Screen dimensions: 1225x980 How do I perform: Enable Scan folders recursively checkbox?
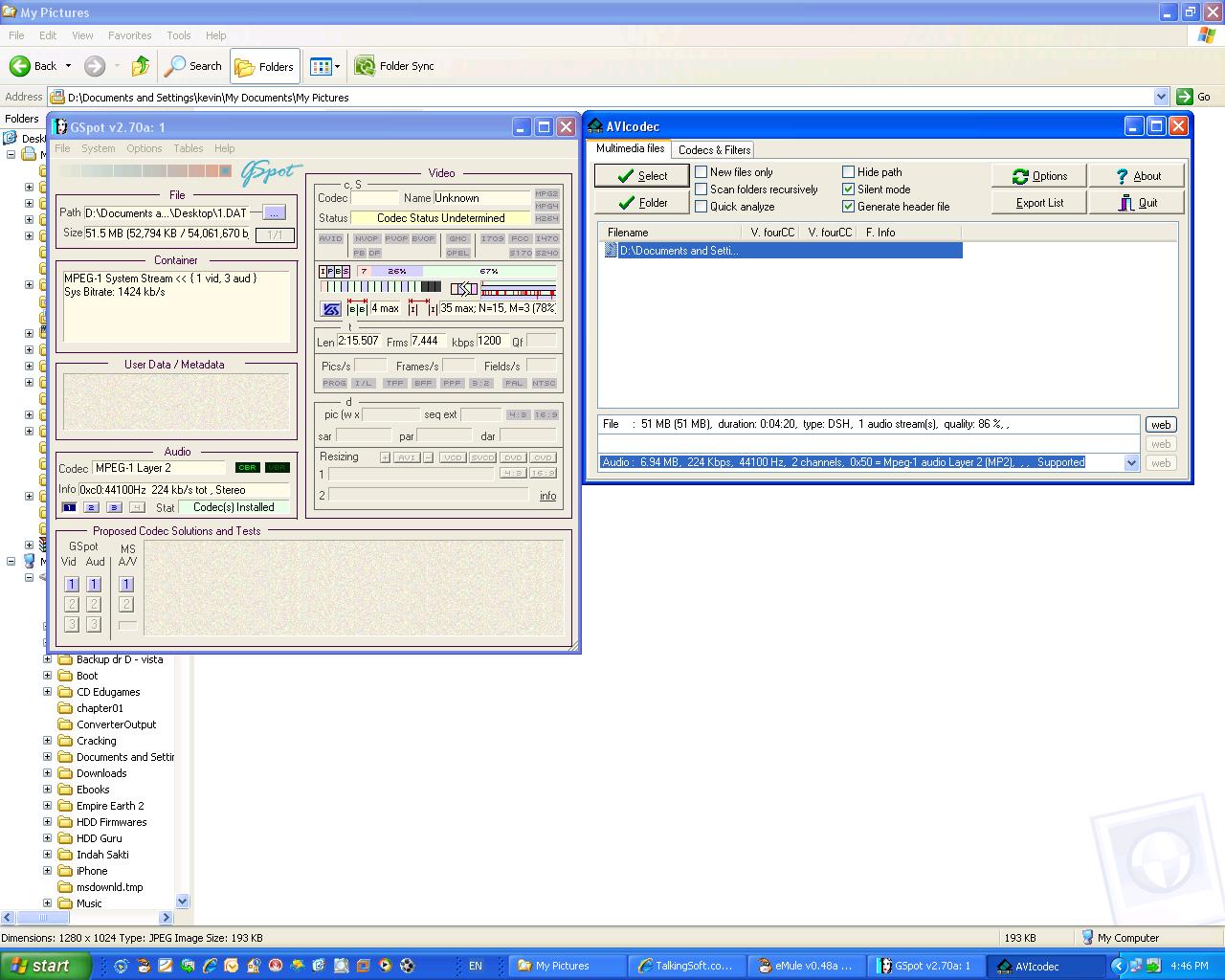coord(702,189)
